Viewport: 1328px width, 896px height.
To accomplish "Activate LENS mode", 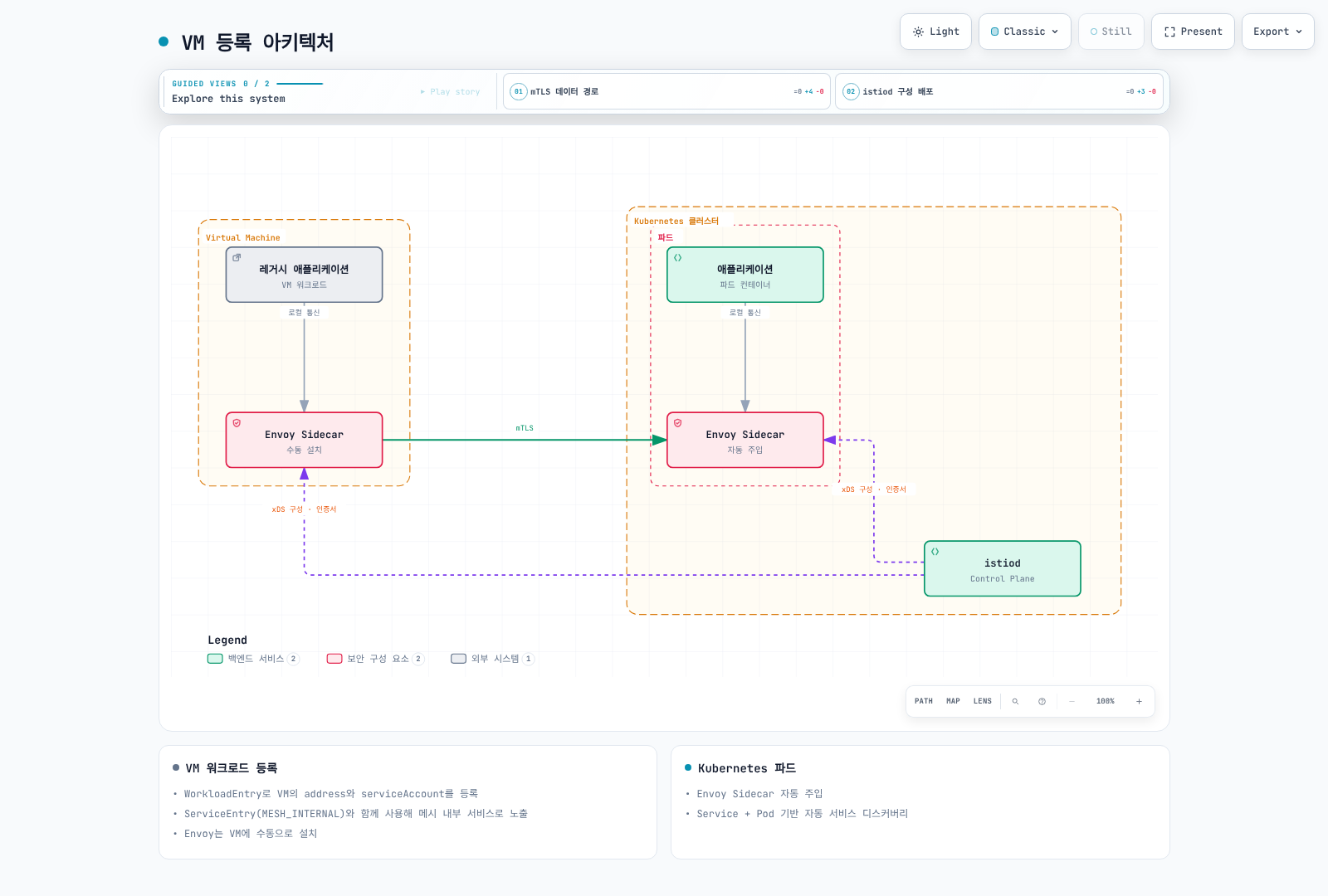I will click(983, 701).
